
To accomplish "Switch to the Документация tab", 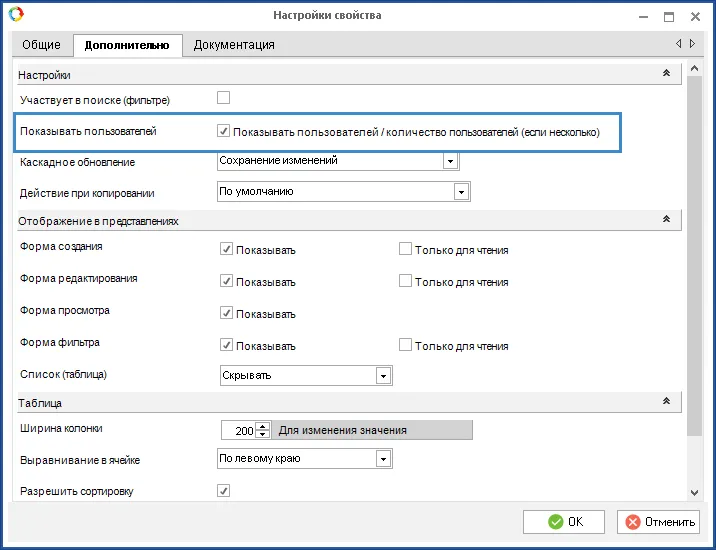I will (x=234, y=45).
